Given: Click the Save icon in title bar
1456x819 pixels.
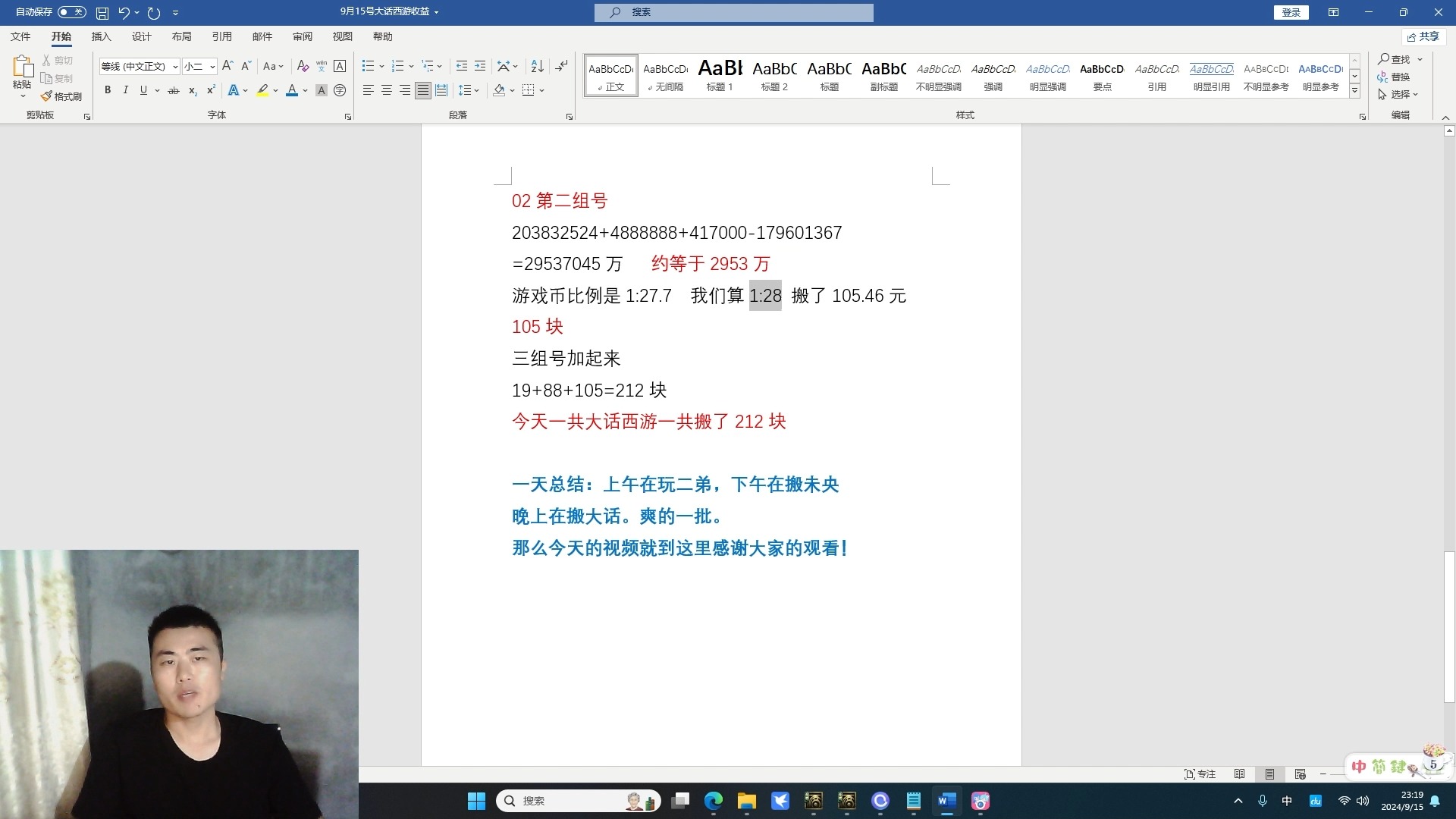Looking at the screenshot, I should (102, 13).
